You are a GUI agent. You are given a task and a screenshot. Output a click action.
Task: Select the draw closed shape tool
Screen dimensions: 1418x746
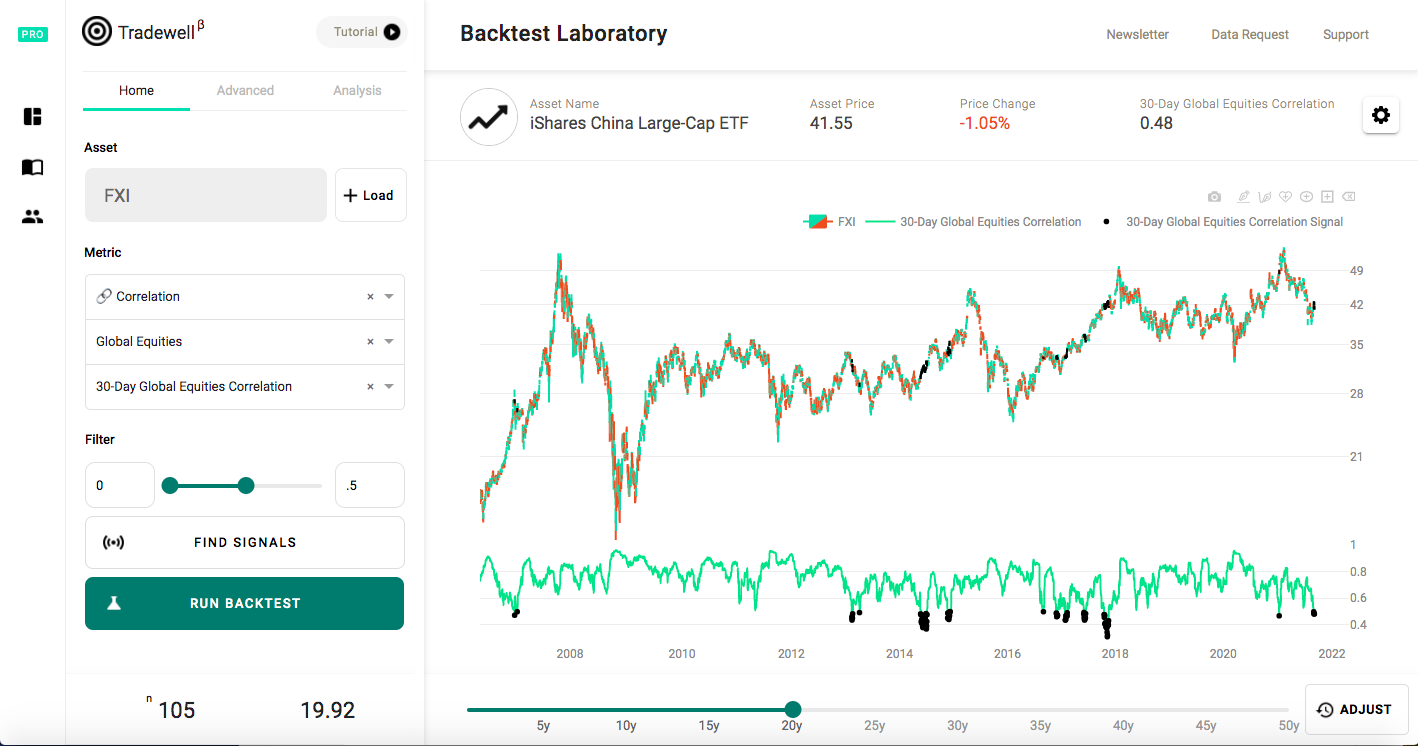(1285, 196)
